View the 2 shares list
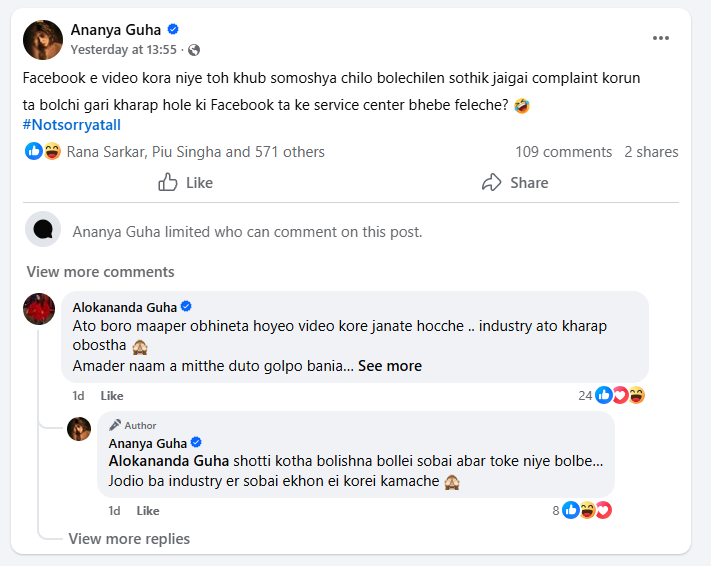The width and height of the screenshot is (711, 566). [651, 152]
